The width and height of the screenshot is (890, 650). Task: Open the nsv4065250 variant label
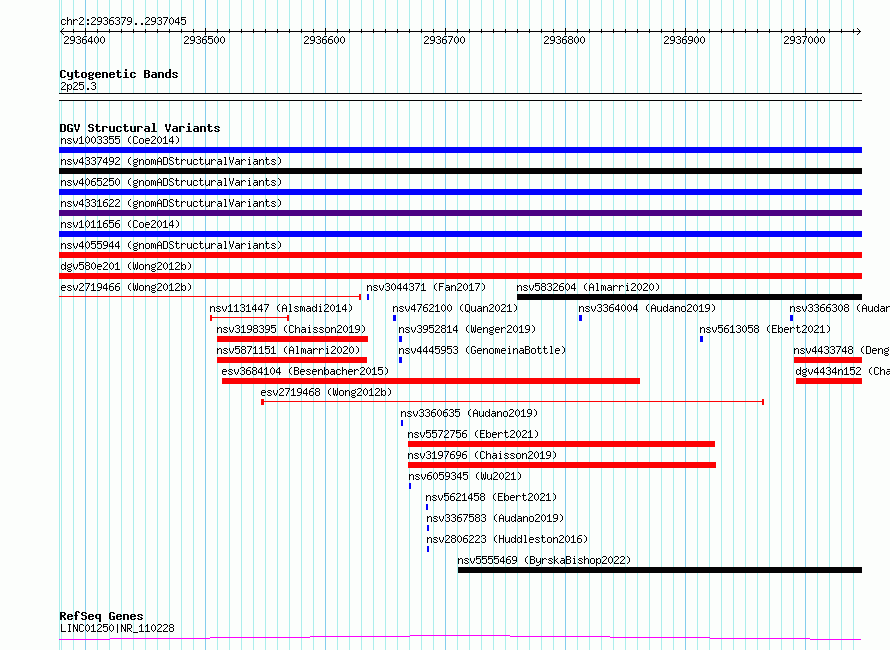tap(171, 182)
